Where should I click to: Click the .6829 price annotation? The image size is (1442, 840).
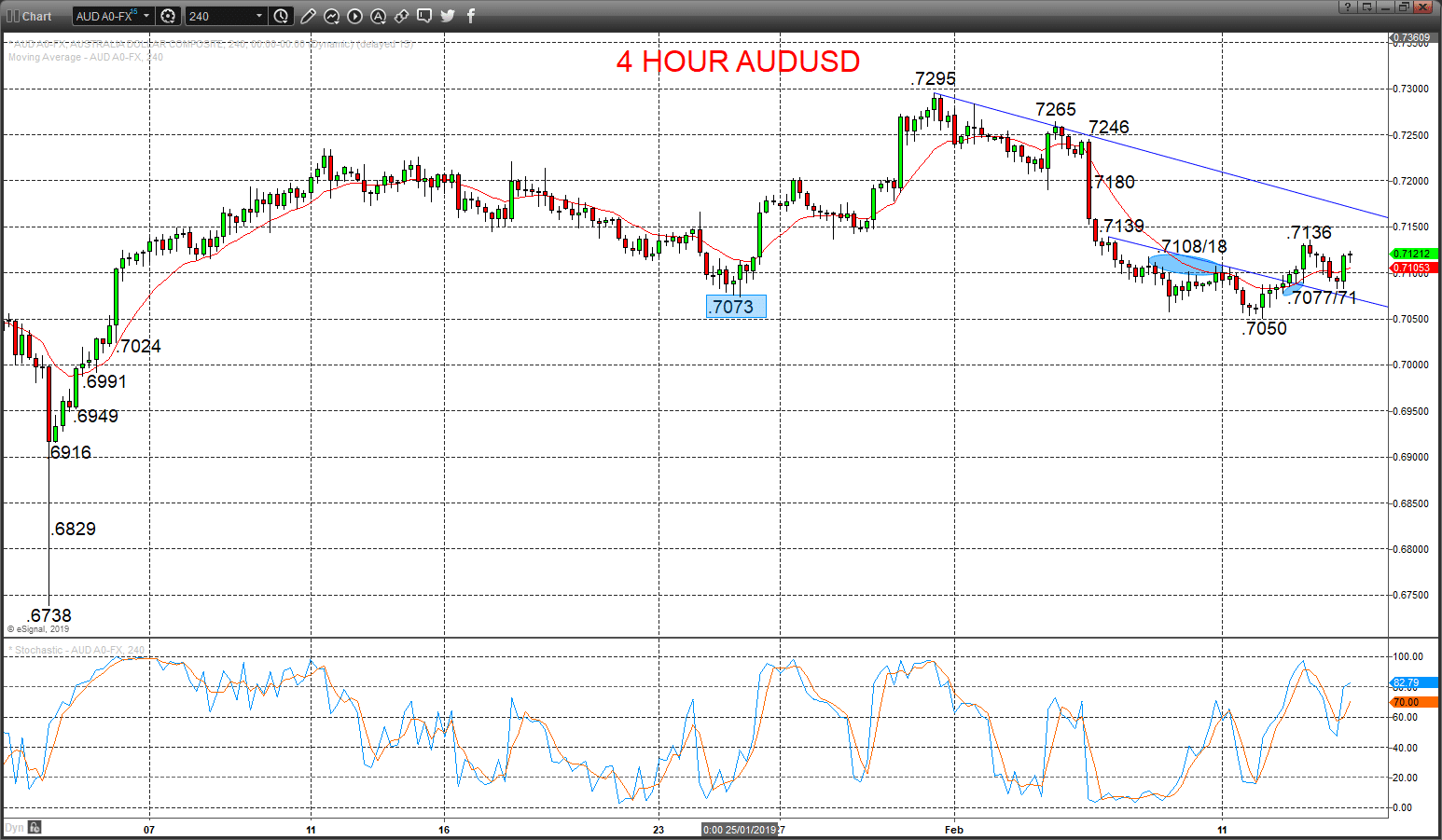click(74, 529)
